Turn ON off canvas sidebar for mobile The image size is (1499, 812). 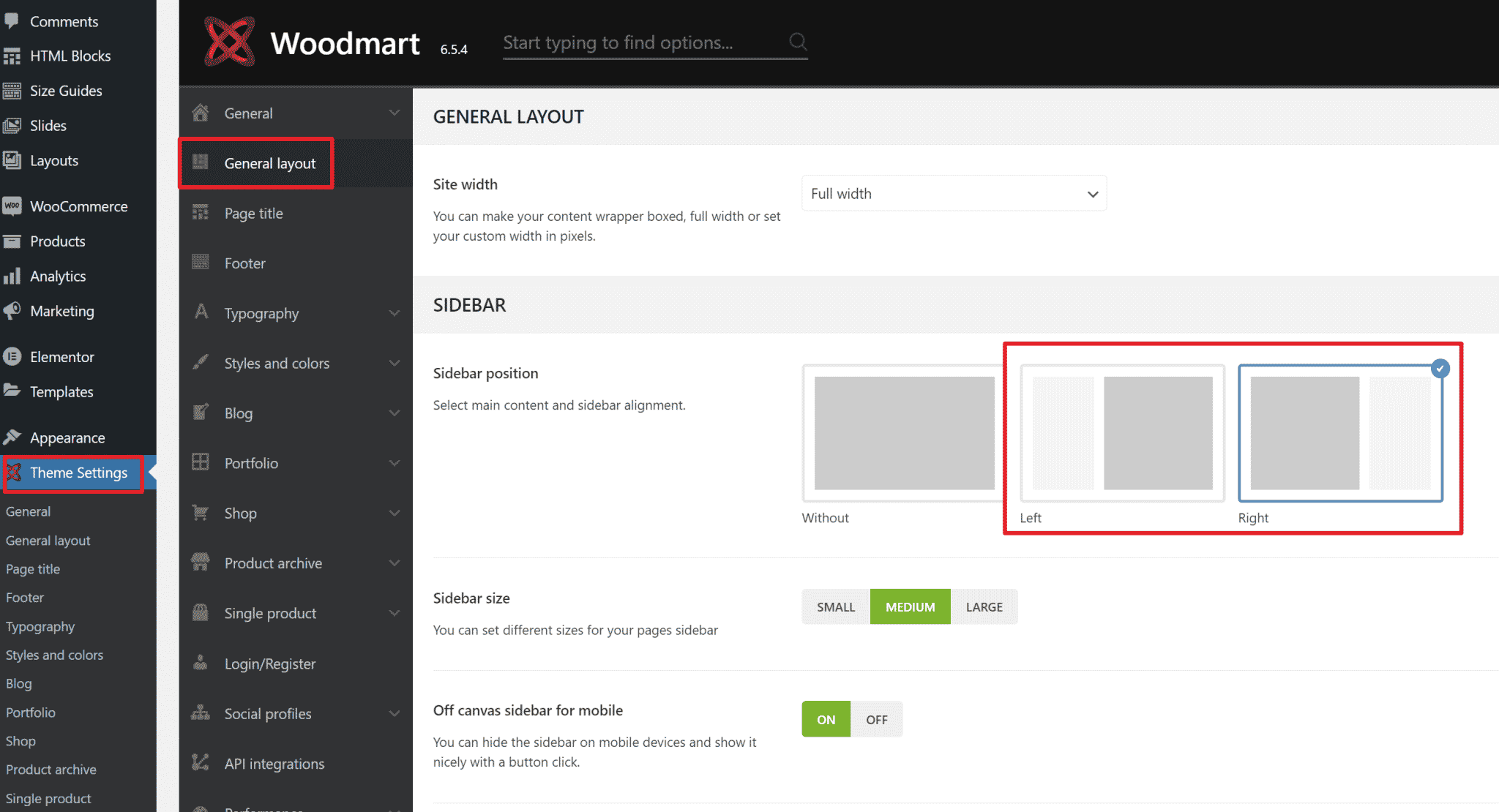[826, 719]
